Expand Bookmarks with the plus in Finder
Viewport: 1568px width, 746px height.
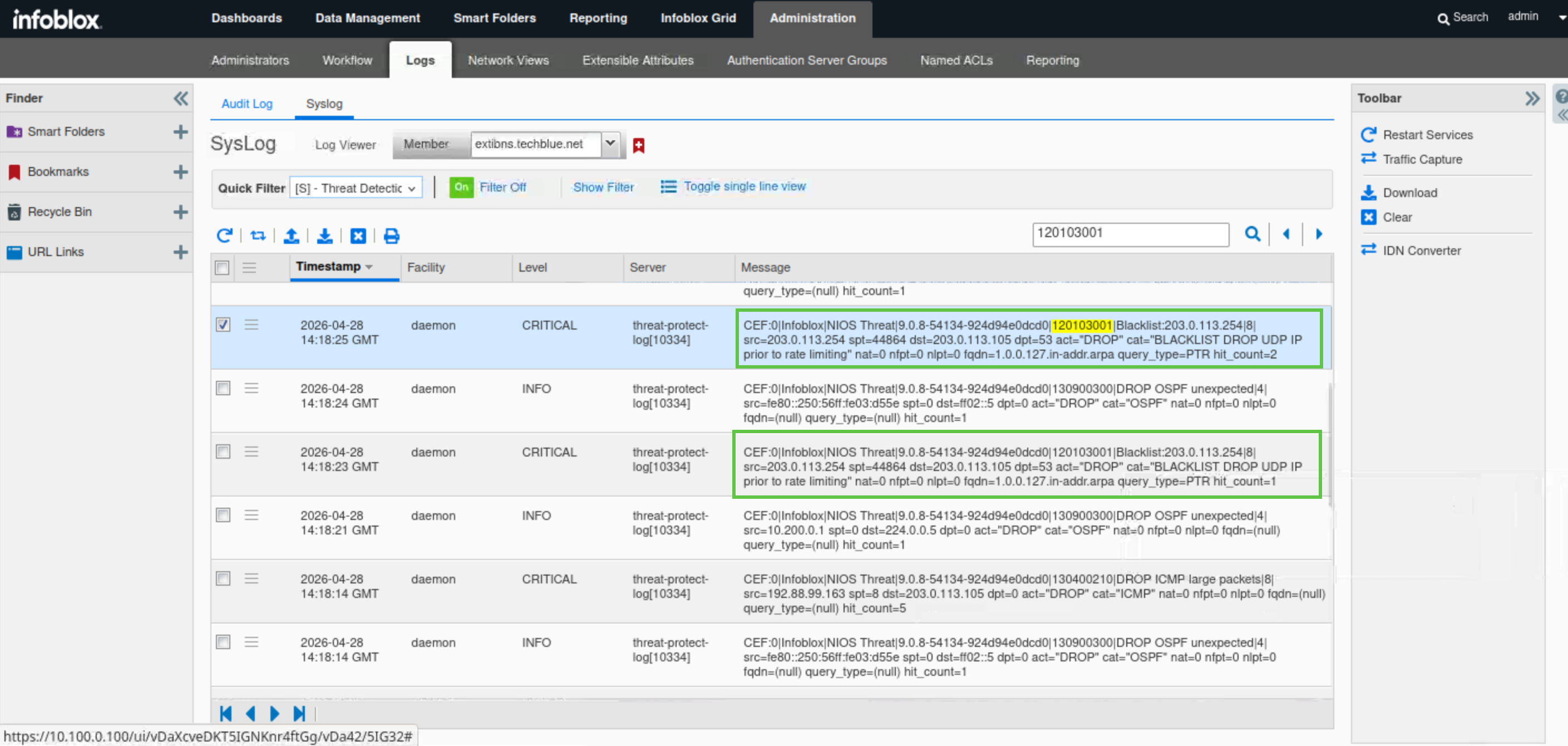tap(180, 171)
